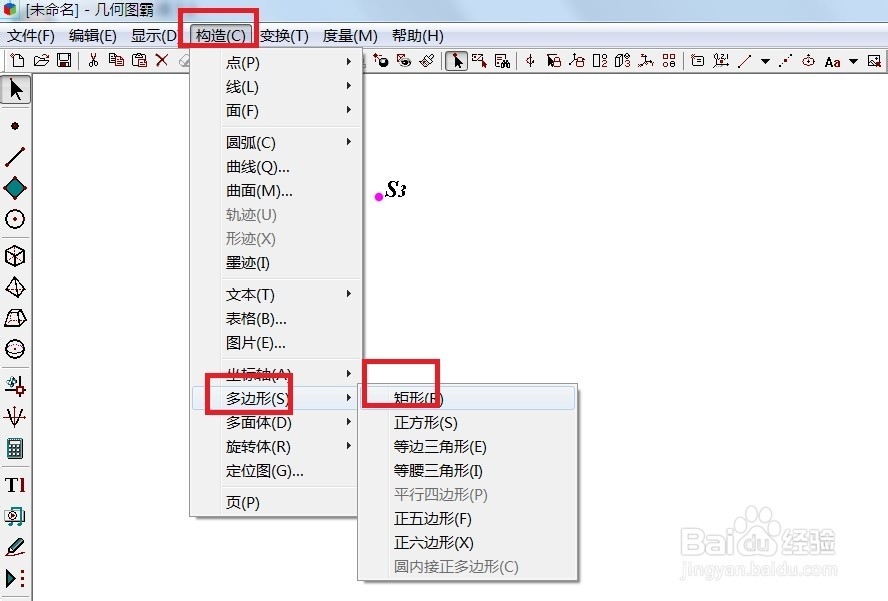This screenshot has width=888, height=601.
Task: Open the calculator tool
Action: (x=15, y=449)
